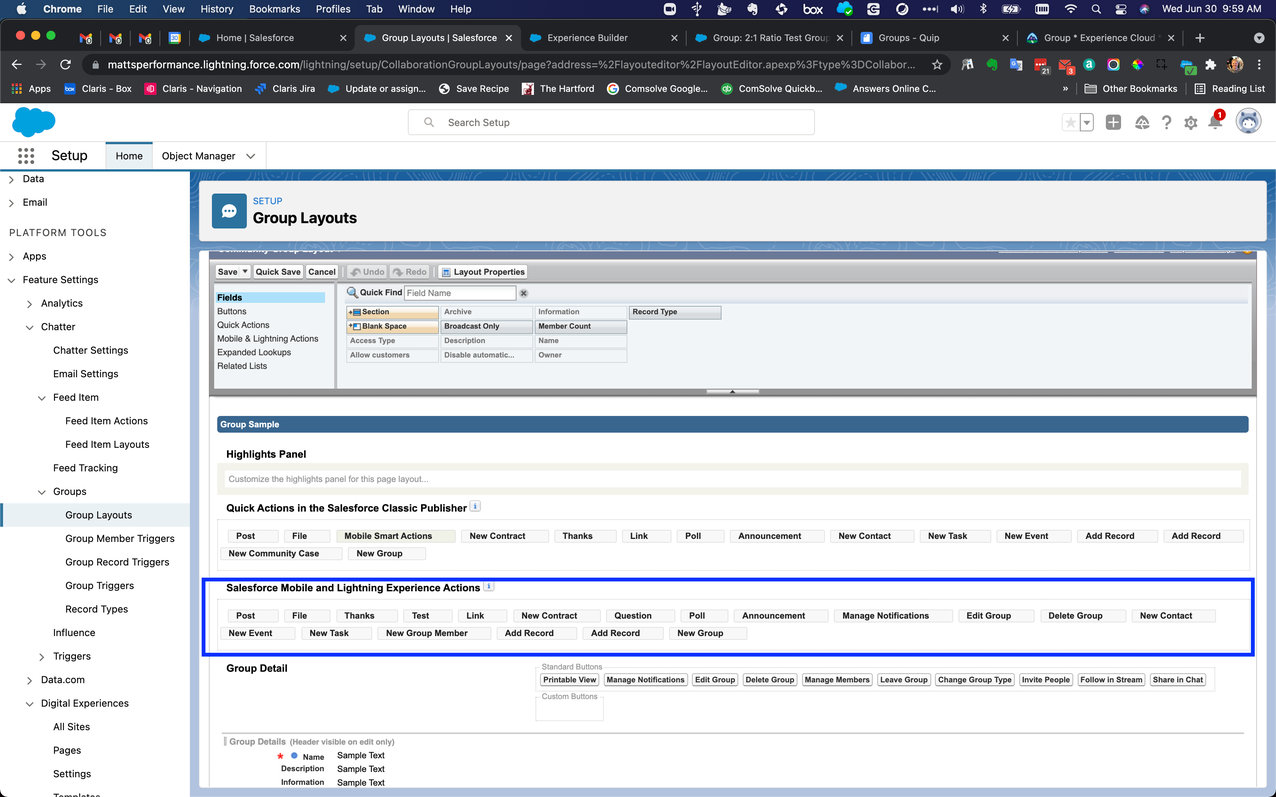Expand the Data node in the sidebar

click(11, 179)
